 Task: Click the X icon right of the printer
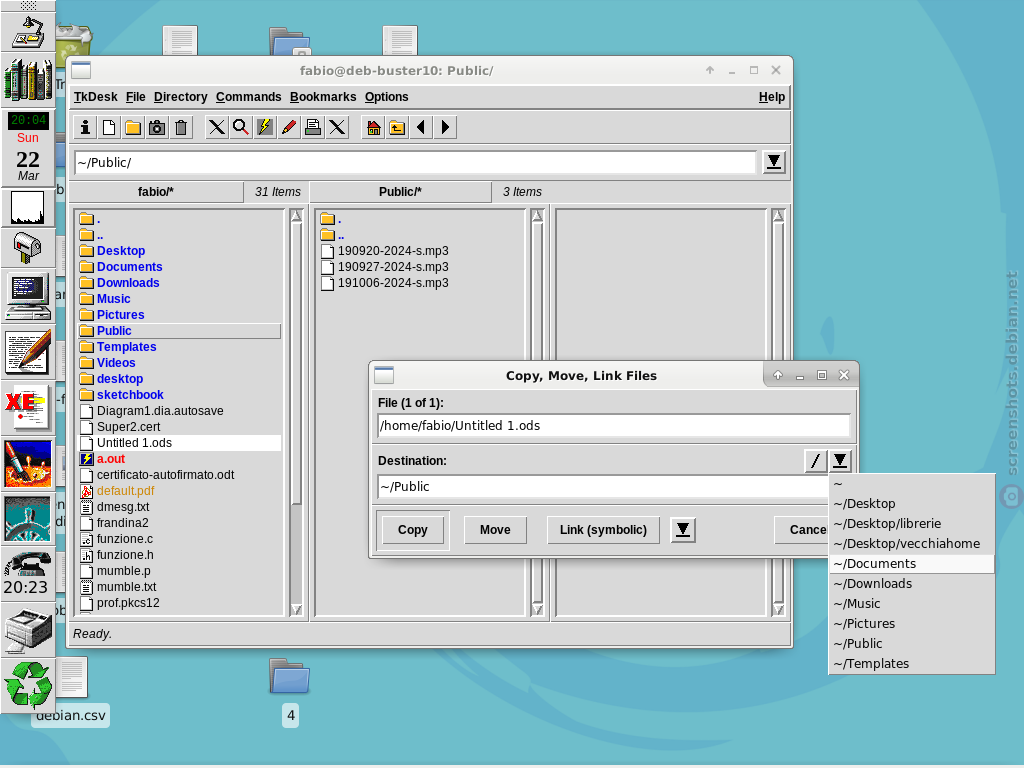point(337,127)
